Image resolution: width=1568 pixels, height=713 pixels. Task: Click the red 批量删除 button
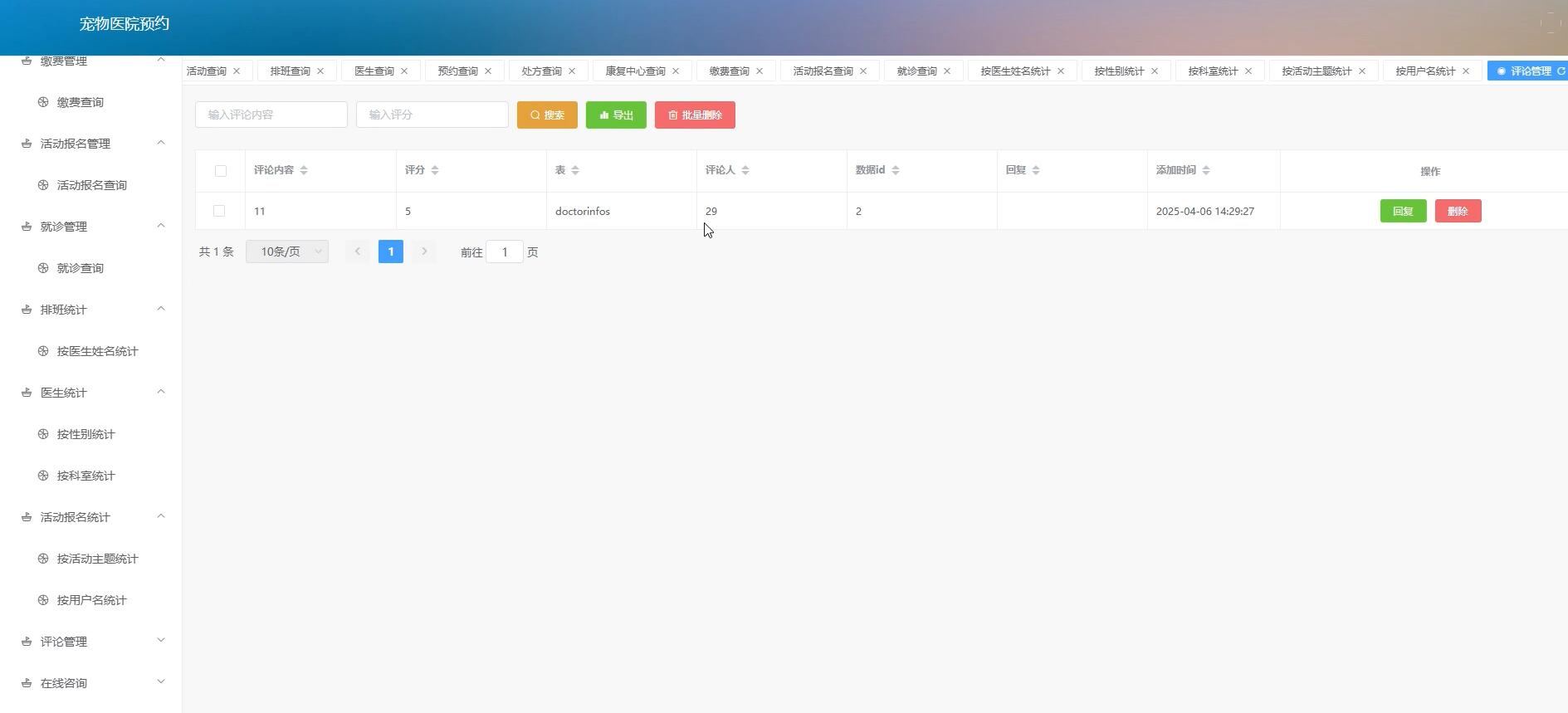[x=695, y=115]
